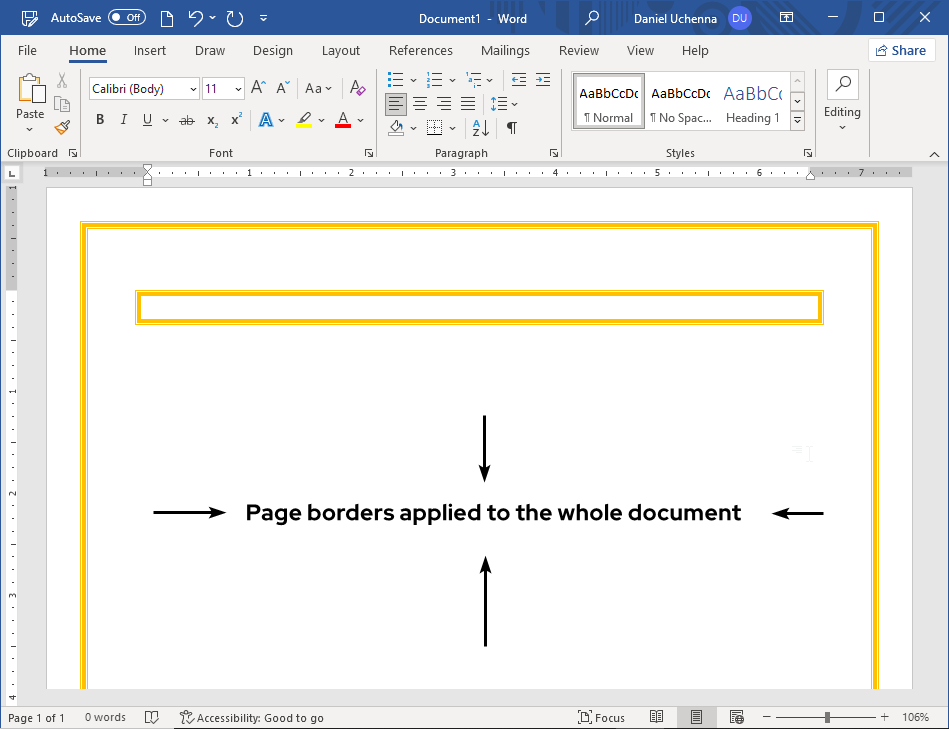This screenshot has width=949, height=729.
Task: Switch to the Design ribbon tab
Action: point(272,50)
